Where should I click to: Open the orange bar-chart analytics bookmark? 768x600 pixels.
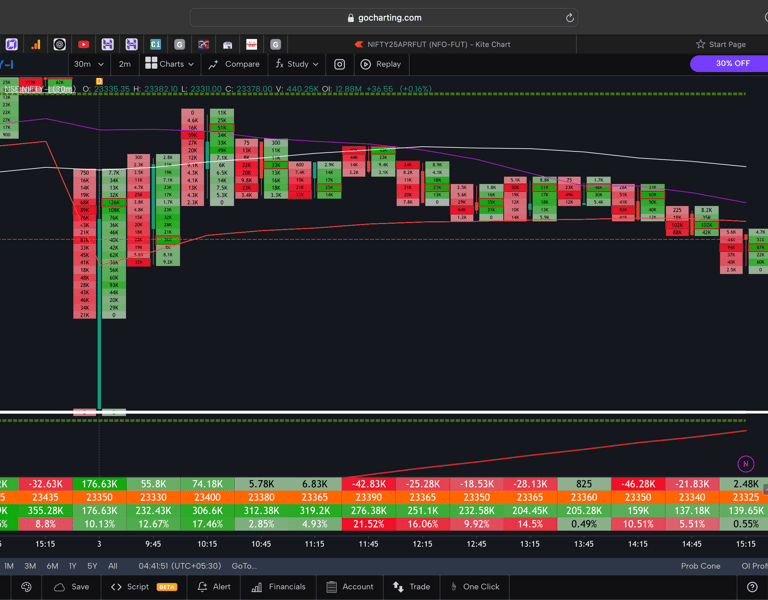coord(36,45)
